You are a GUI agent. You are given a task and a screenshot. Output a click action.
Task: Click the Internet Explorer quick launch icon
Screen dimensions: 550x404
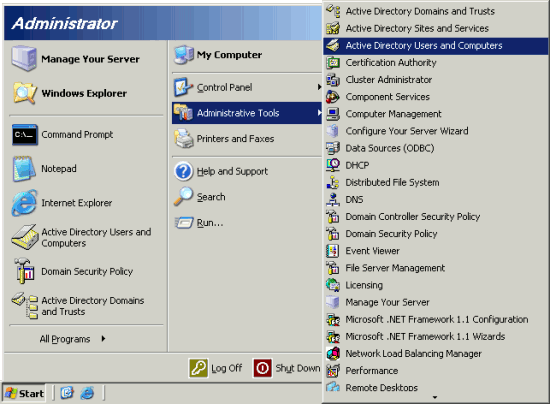87,393
